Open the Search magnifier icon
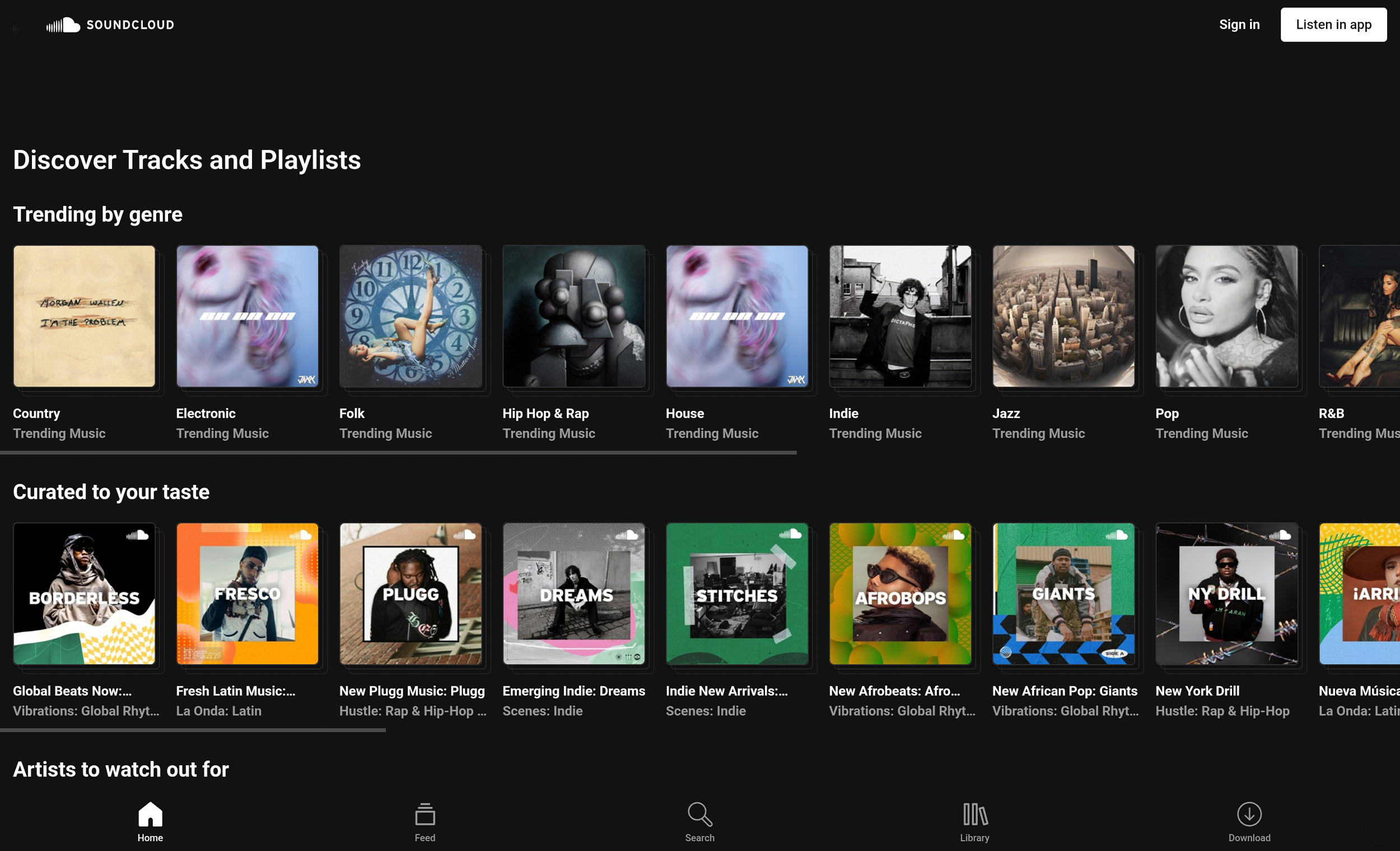The height and width of the screenshot is (851, 1400). [699, 815]
